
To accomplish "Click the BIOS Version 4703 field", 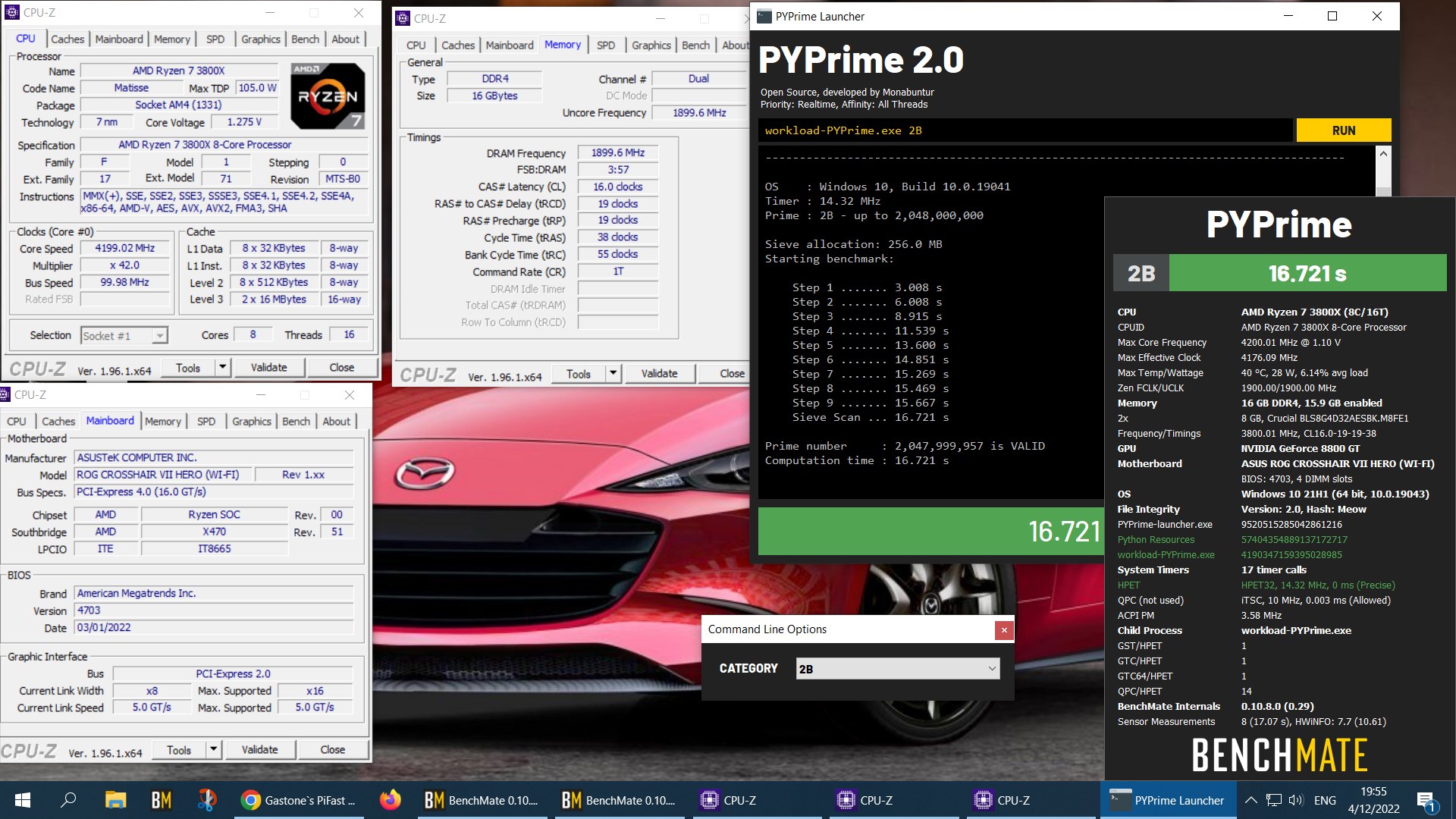I will coord(214,610).
